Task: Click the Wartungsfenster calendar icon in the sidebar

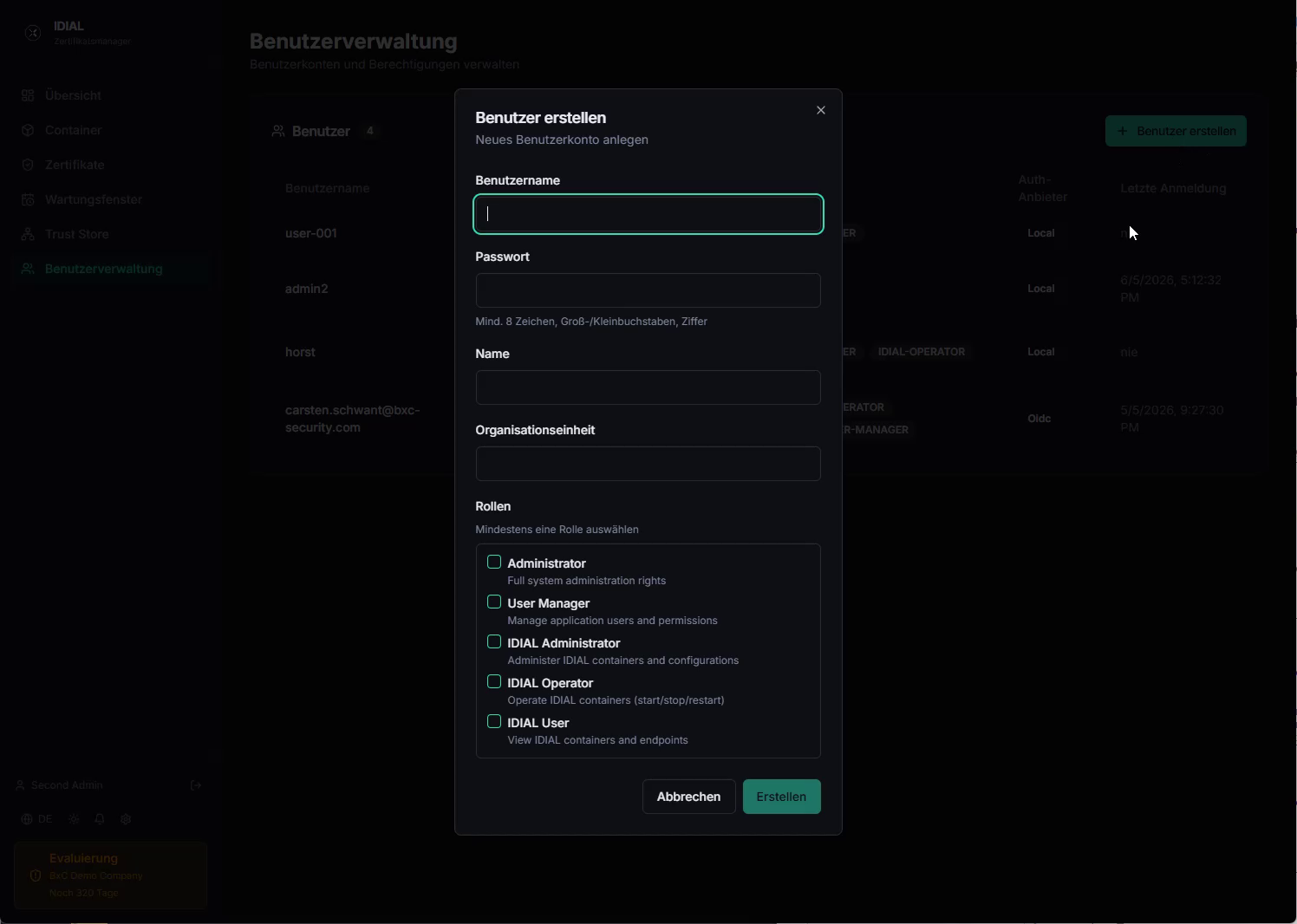Action: pos(28,199)
